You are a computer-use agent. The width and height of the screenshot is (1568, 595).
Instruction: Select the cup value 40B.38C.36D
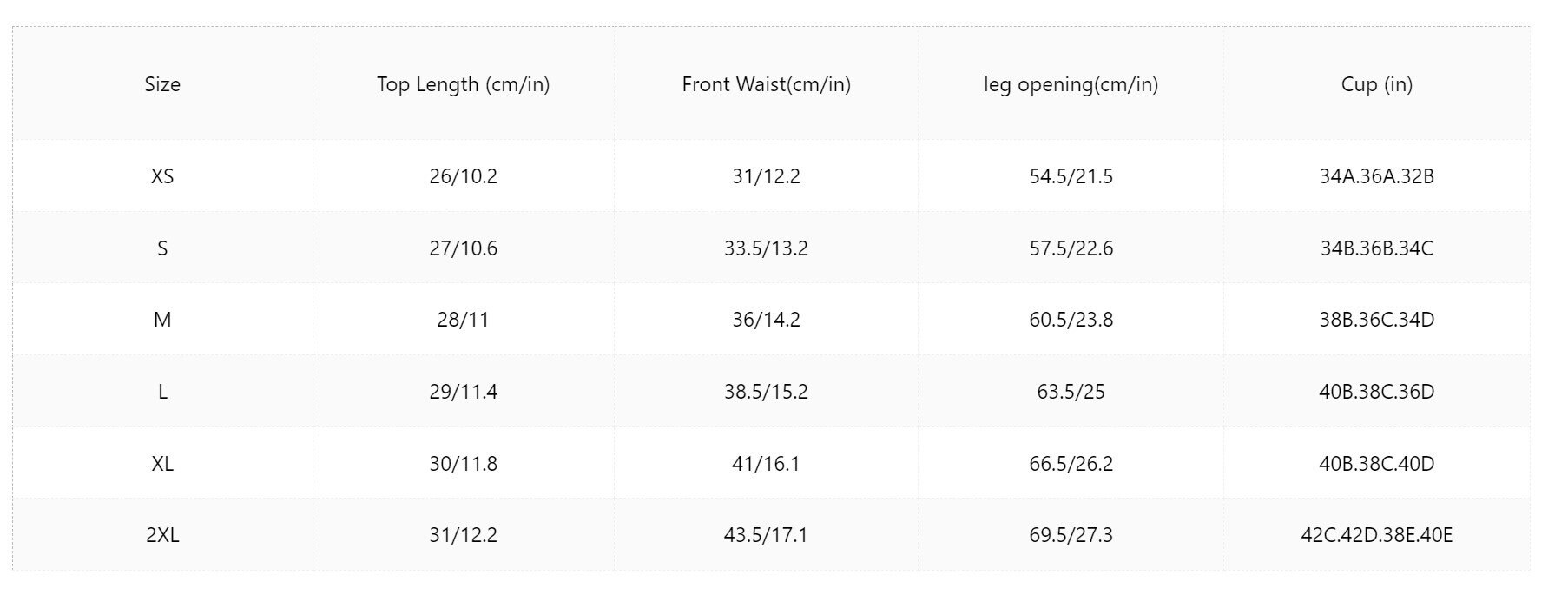coord(1376,392)
